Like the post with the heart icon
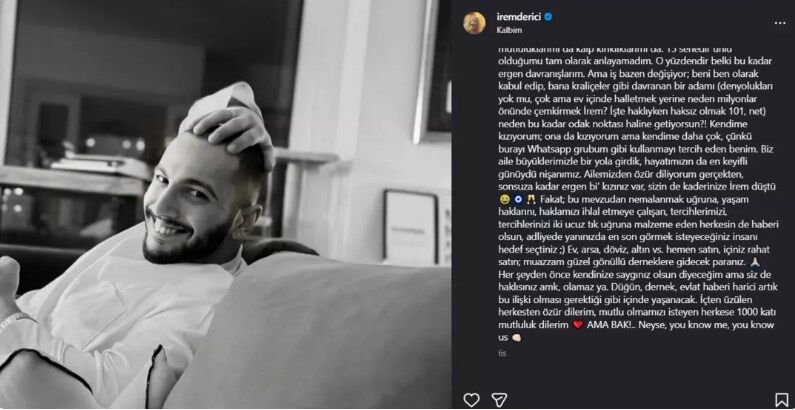This screenshot has width=795, height=410. click(471, 399)
